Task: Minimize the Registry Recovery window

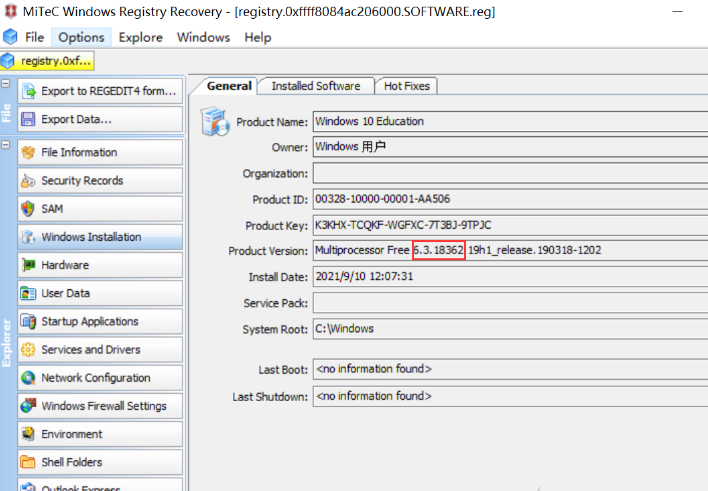Action: [x=677, y=11]
